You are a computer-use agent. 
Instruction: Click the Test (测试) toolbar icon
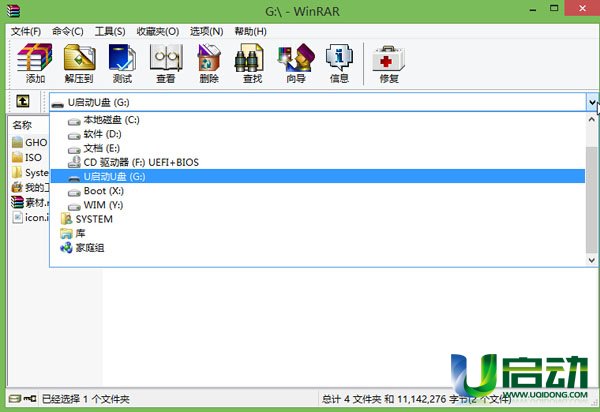(122, 63)
